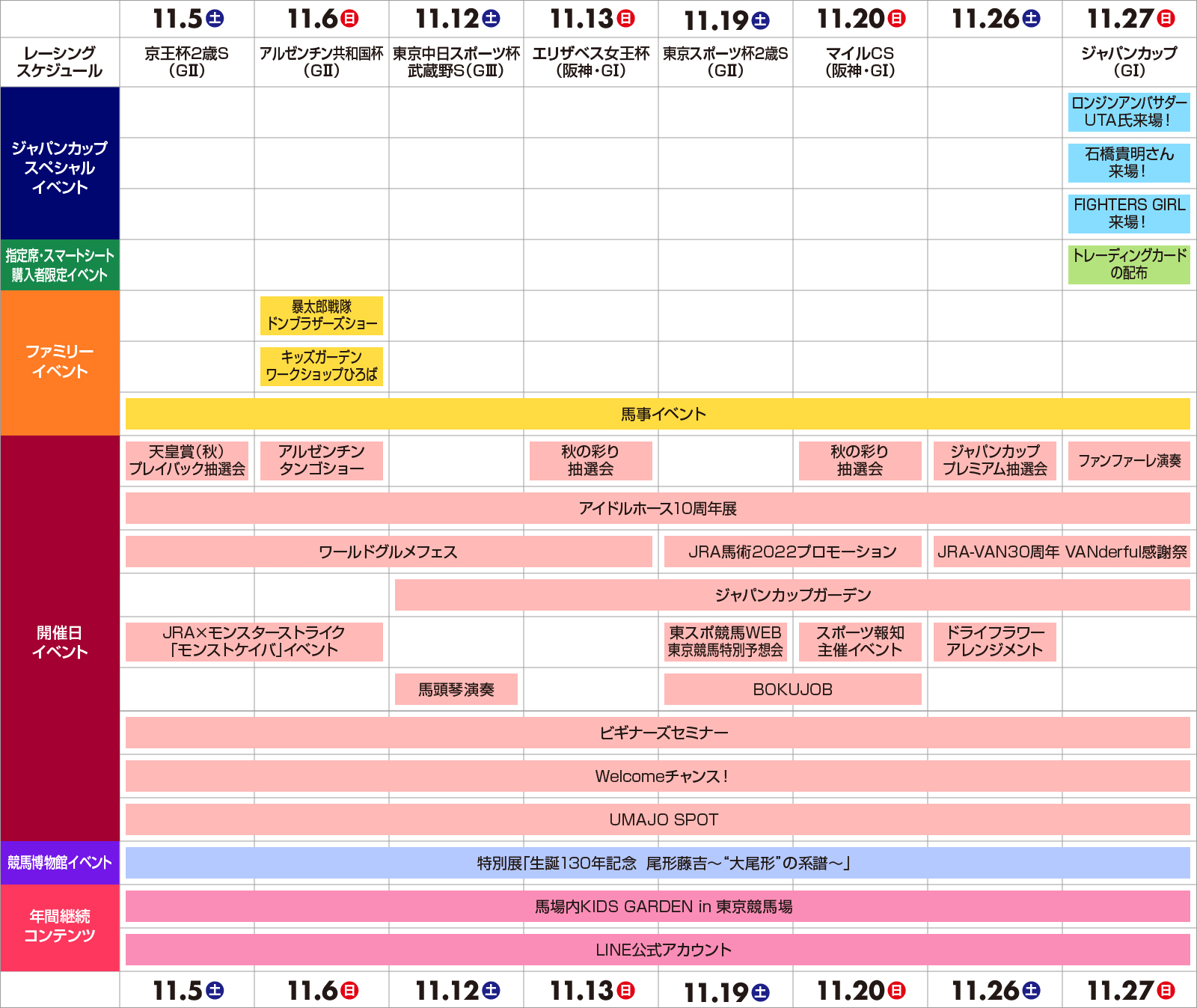The height and width of the screenshot is (1008, 1197).
Task: Click the ロンジンアンバサダーUTA氏来場! event box
Action: pyautogui.click(x=1129, y=112)
